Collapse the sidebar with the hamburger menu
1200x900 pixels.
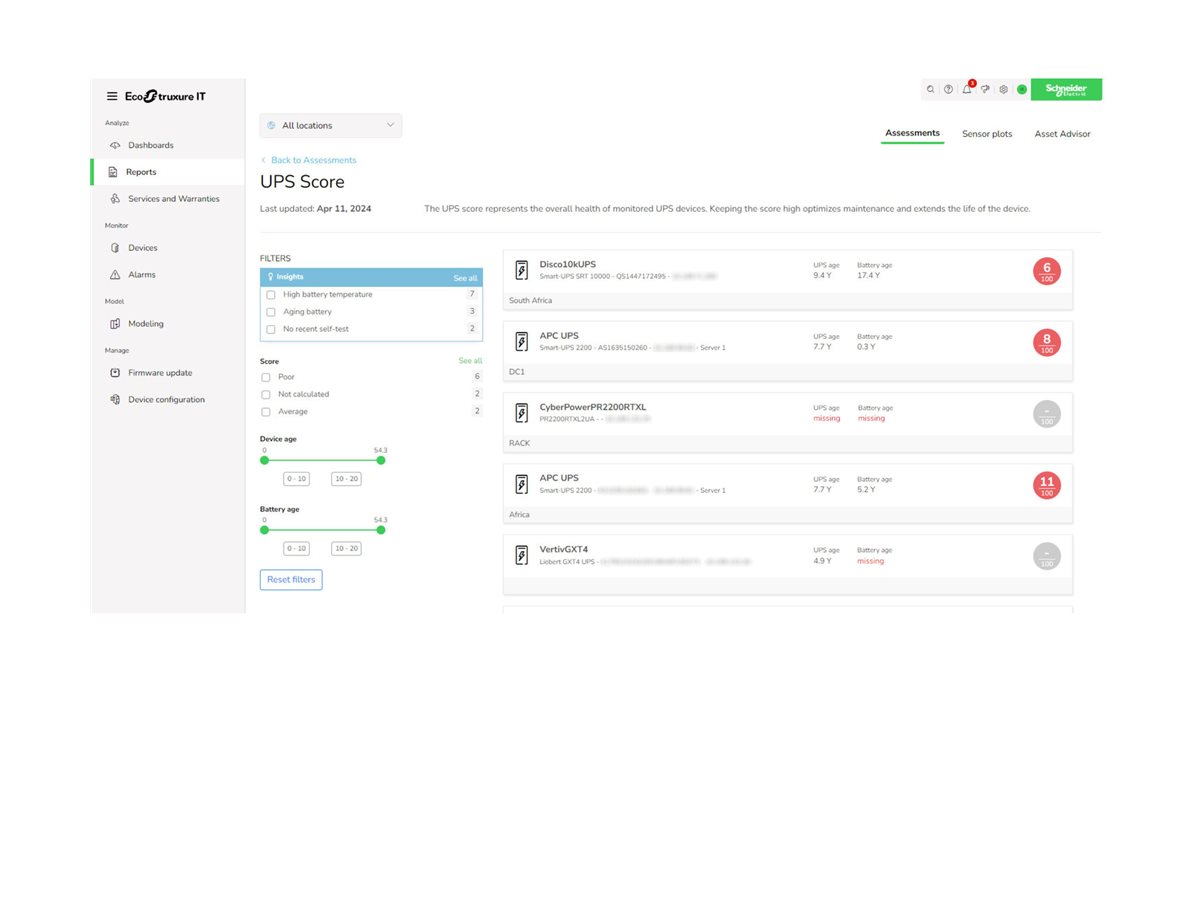point(112,95)
